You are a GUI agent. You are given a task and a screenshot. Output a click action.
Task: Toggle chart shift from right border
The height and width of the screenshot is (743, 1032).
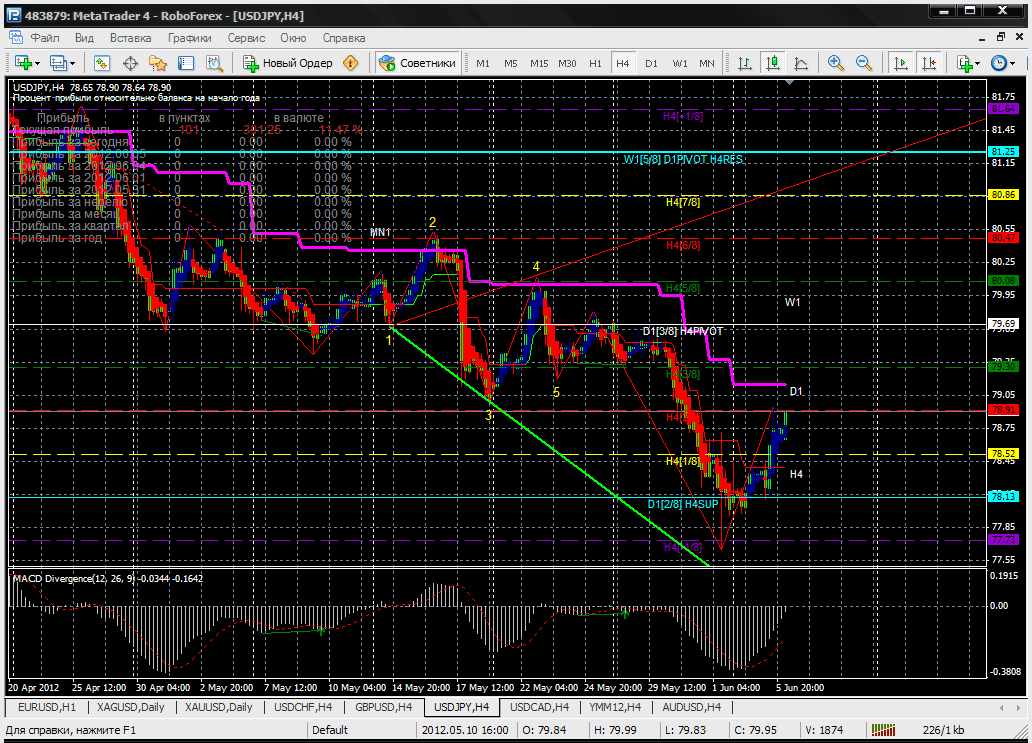929,63
